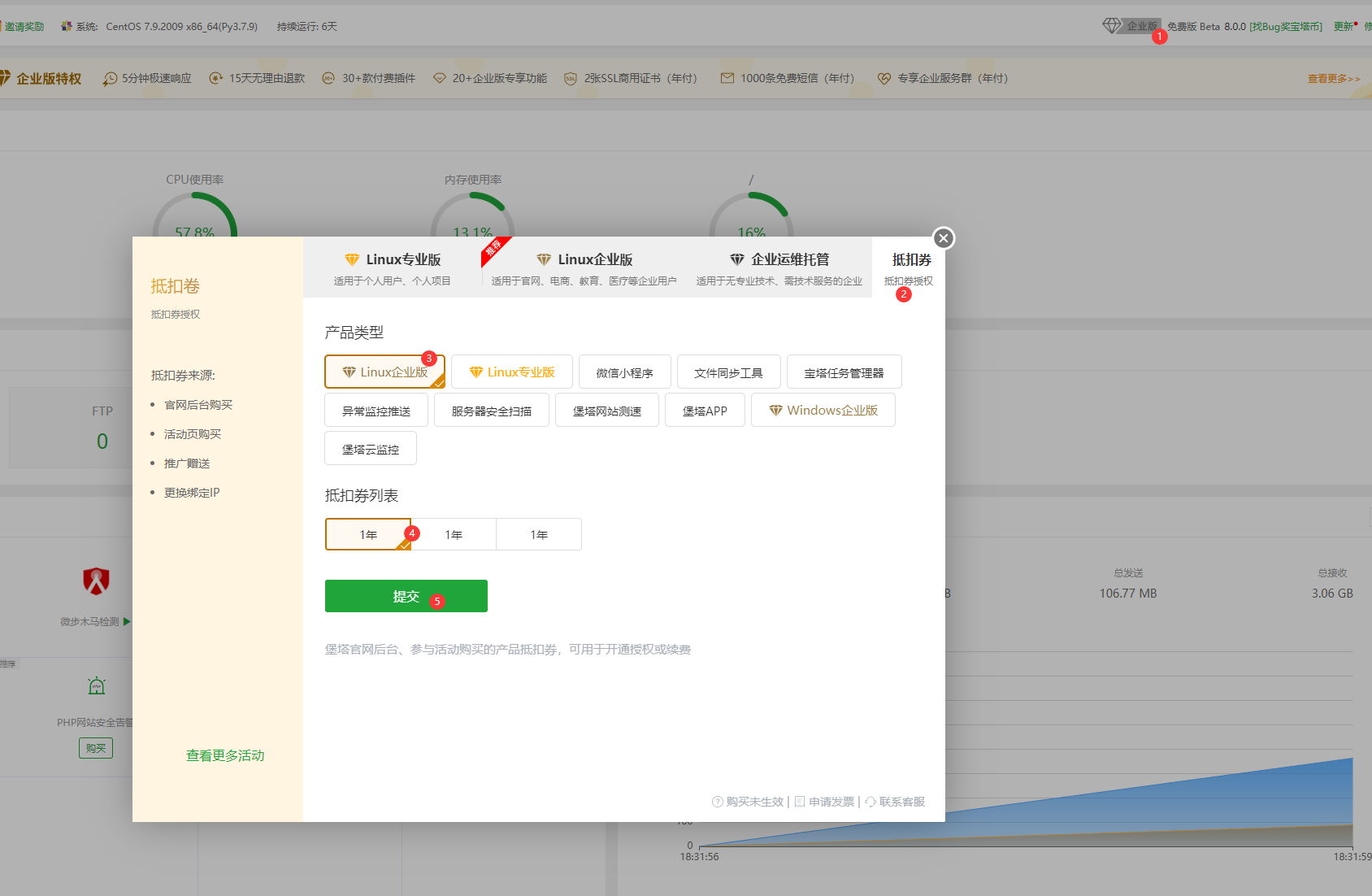Click the FTP count card
This screenshot has height=896, width=1372.
click(72, 427)
